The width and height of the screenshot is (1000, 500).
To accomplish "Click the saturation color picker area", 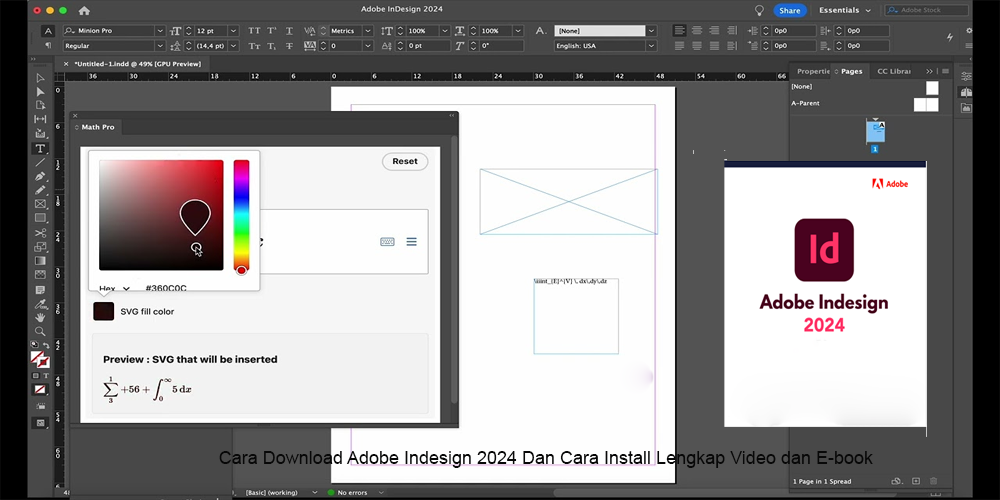I will point(161,215).
